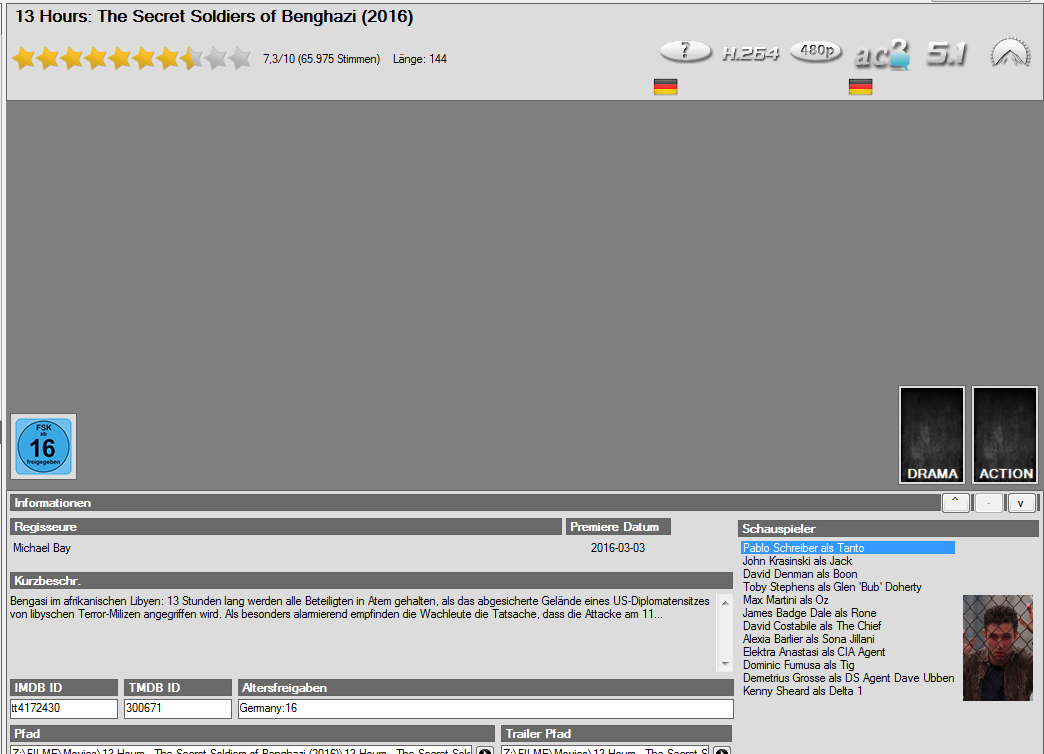Viewport: 1044px width, 754px height.
Task: Select 'Pablo Schreiber als Tanto' in the cast list
Action: 848,548
